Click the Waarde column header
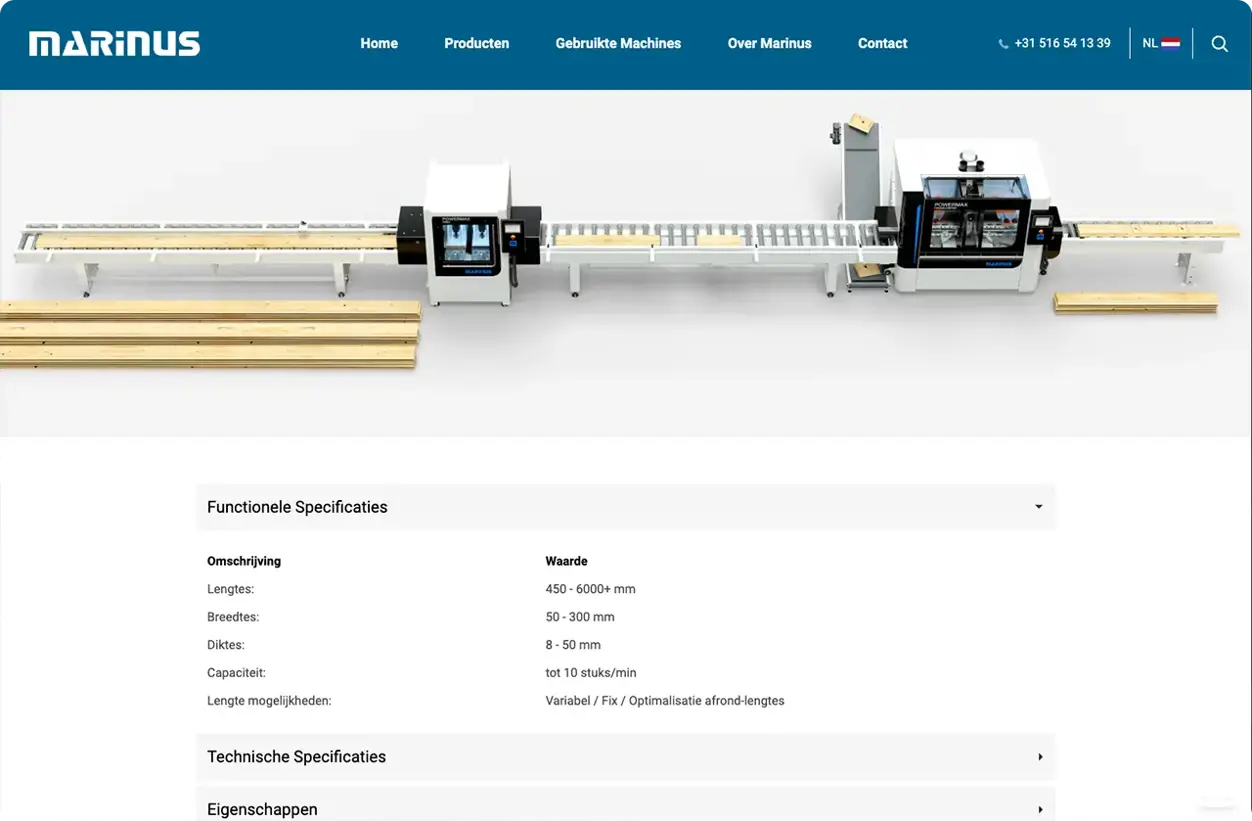The width and height of the screenshot is (1252, 821). tap(566, 561)
